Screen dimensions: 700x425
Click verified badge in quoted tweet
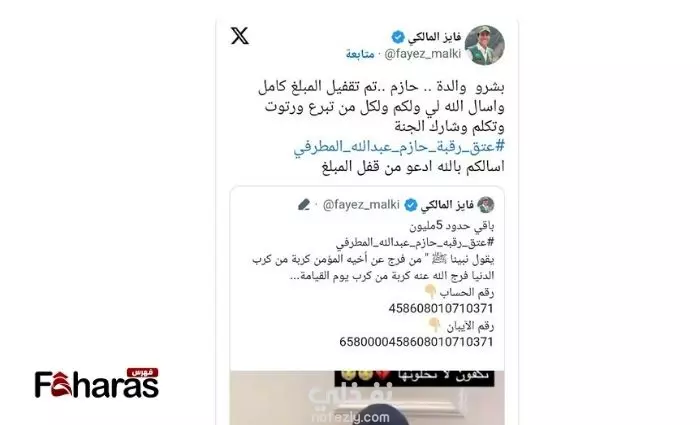click(411, 205)
